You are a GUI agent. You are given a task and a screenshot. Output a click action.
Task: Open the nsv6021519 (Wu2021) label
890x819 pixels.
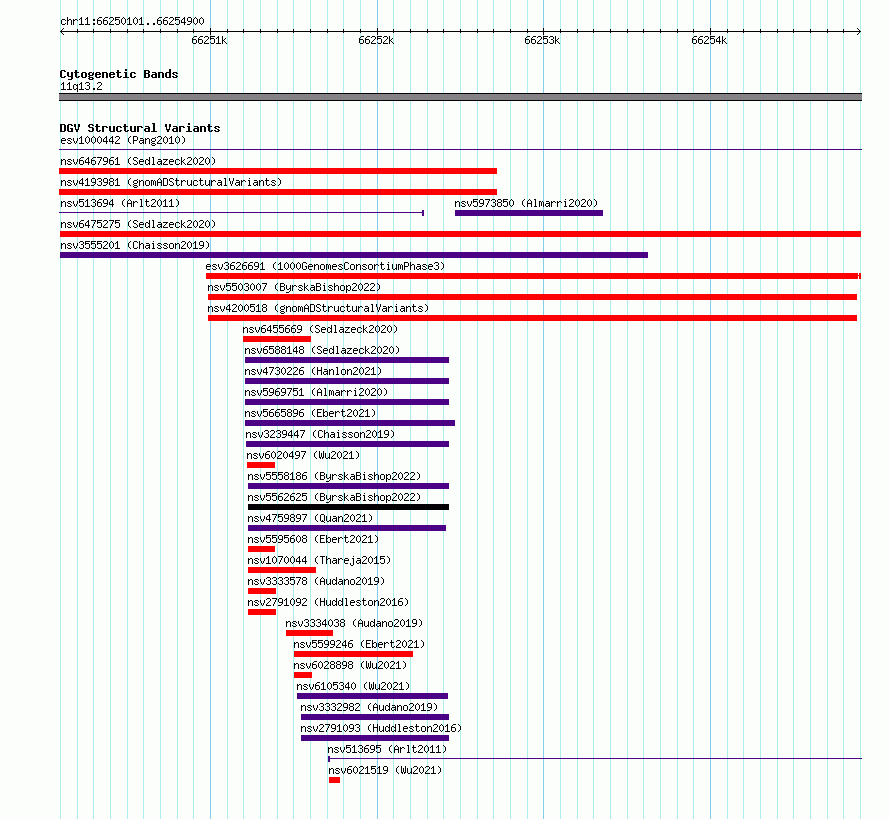point(385,770)
